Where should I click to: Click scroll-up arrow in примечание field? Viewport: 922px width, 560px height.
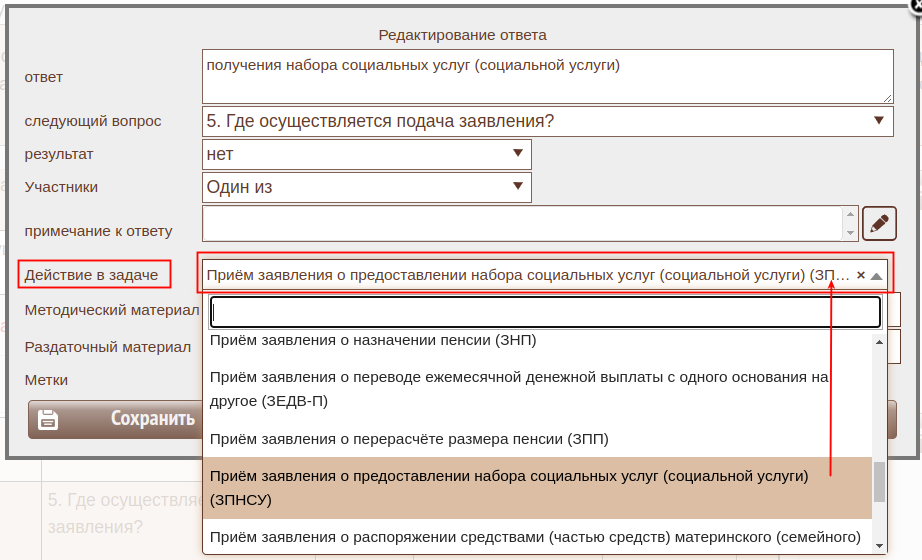click(851, 214)
